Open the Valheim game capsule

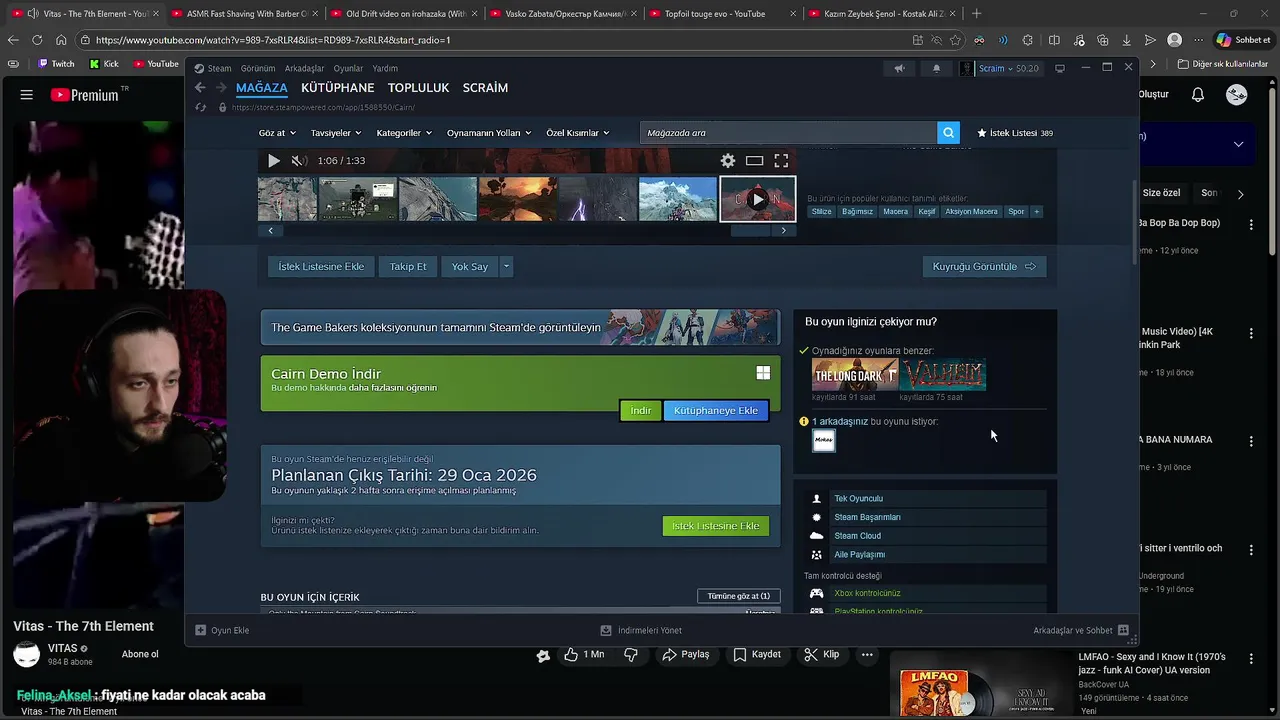(943, 375)
